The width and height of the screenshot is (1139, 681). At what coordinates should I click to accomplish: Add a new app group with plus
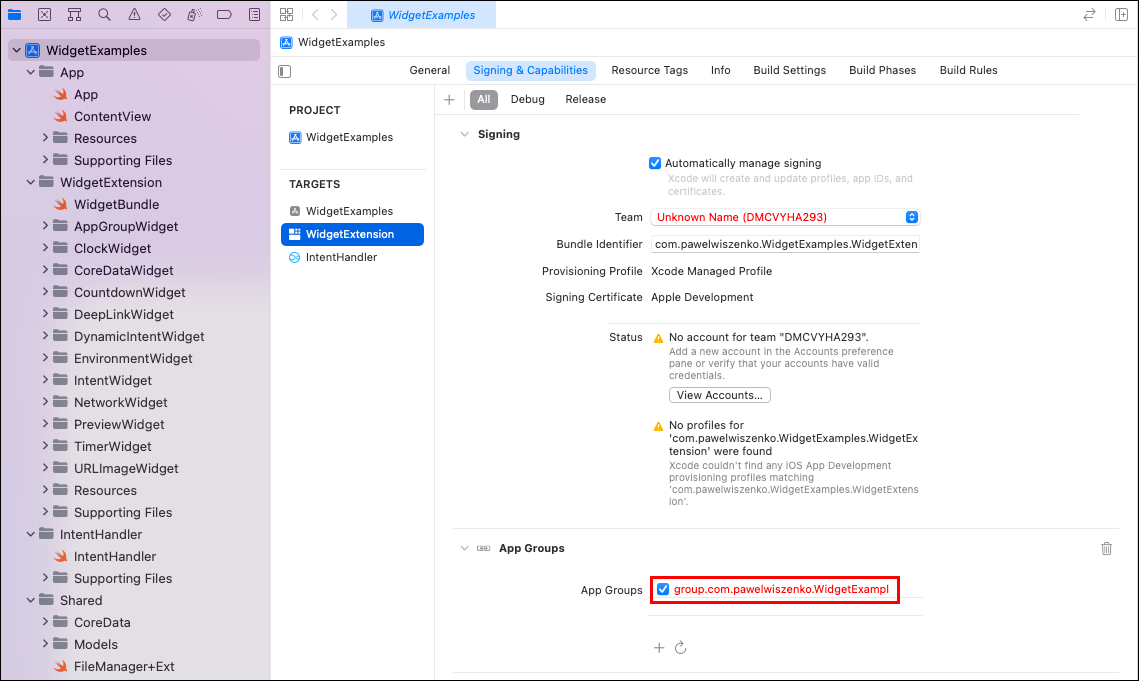click(659, 648)
